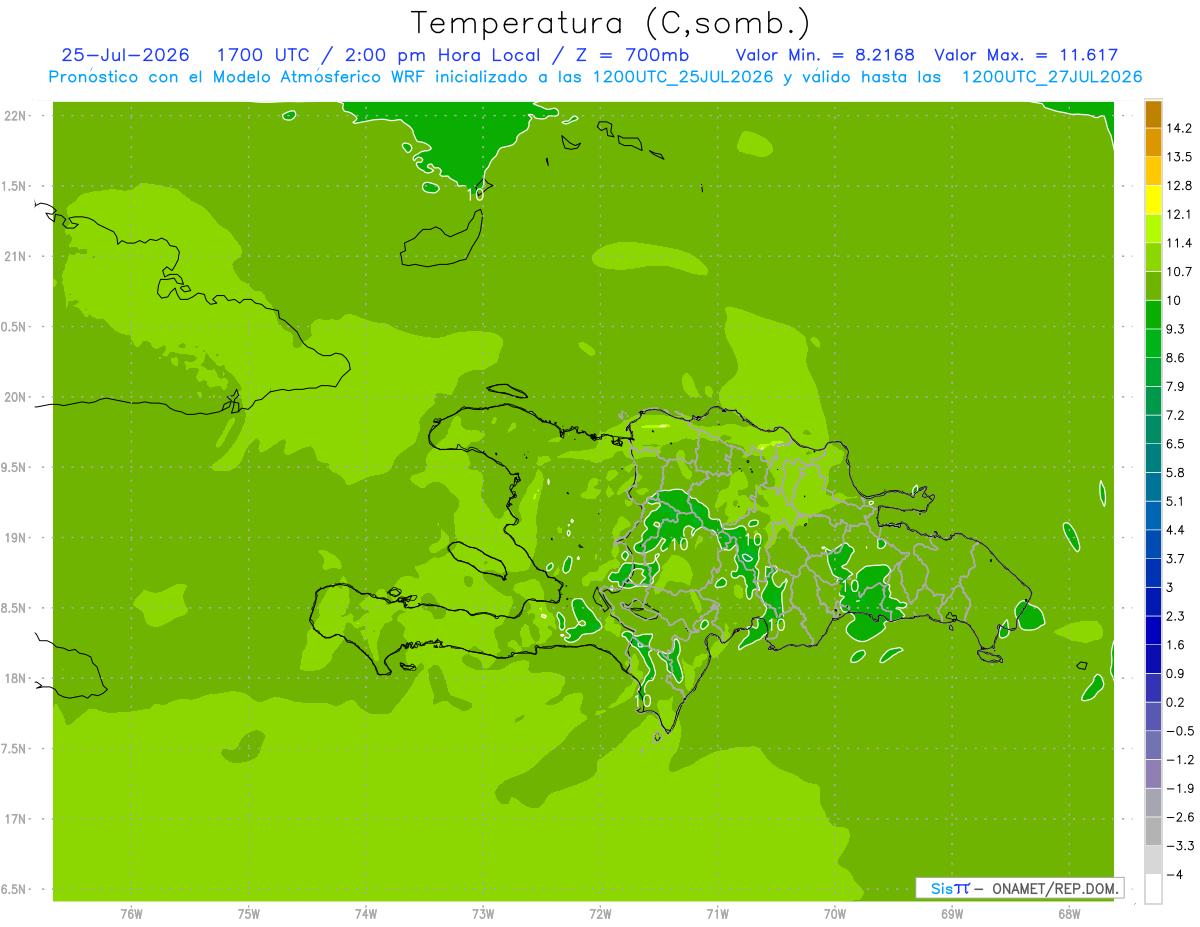Pick gray swatch between -3.3 and -2.6
Screen dimensions: 1200x927
1153,831
